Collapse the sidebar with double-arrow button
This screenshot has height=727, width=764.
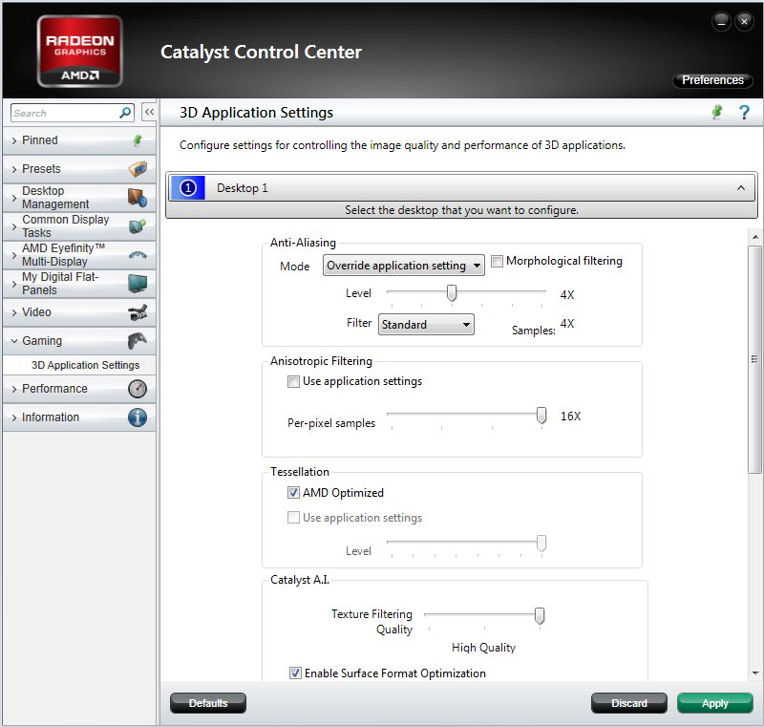coord(149,112)
